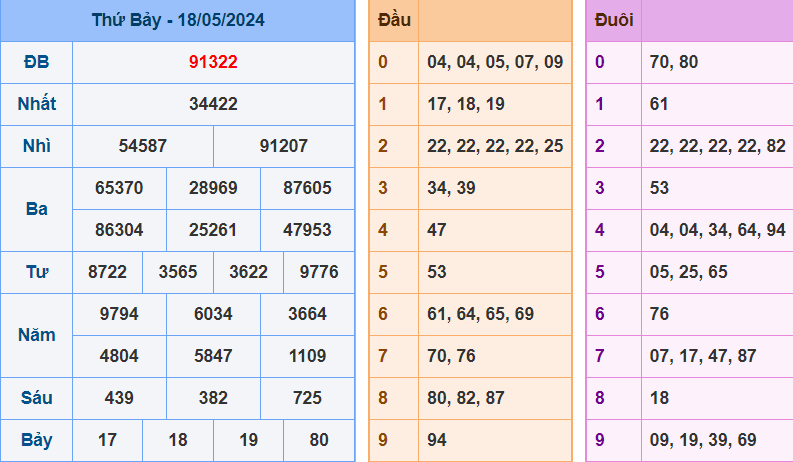
Task: Select Đuôi row 09, 19, 39, 69
Action: point(703,440)
